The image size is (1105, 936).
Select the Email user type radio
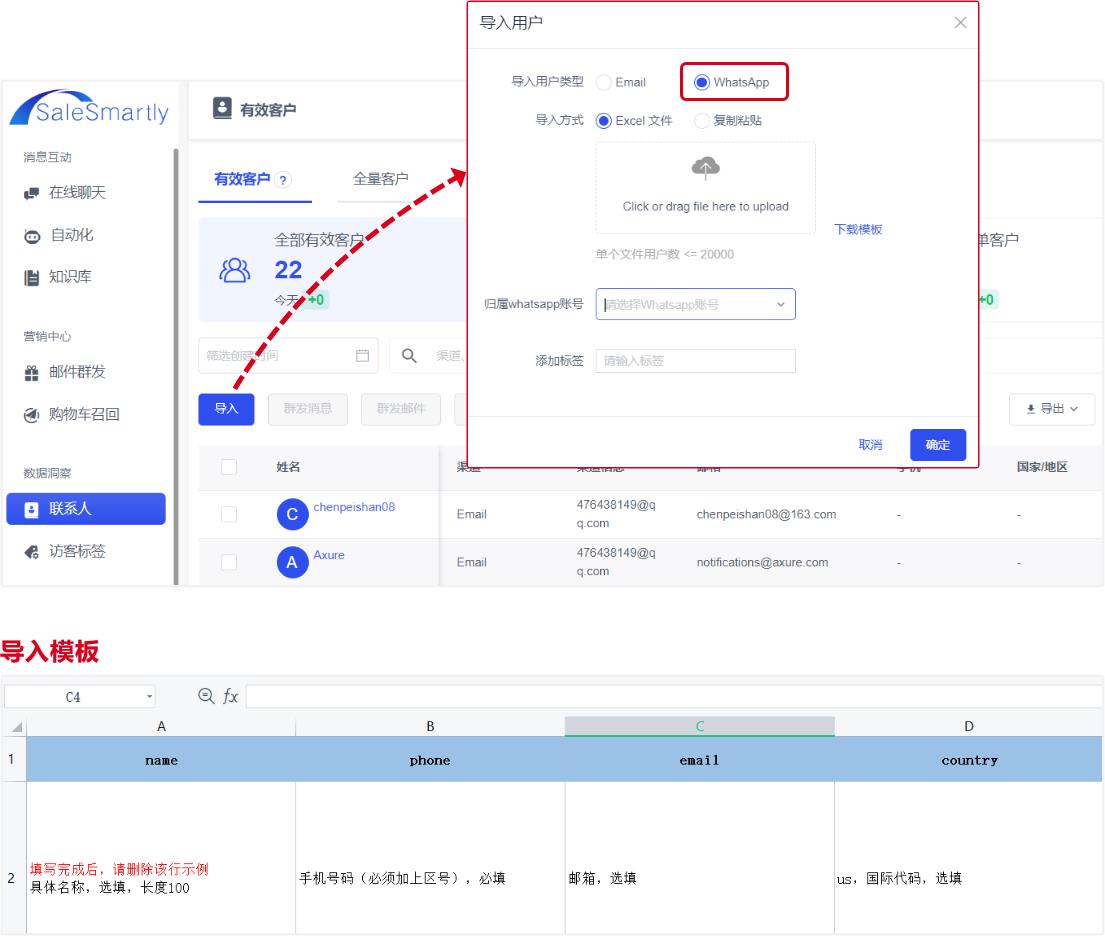tap(604, 82)
